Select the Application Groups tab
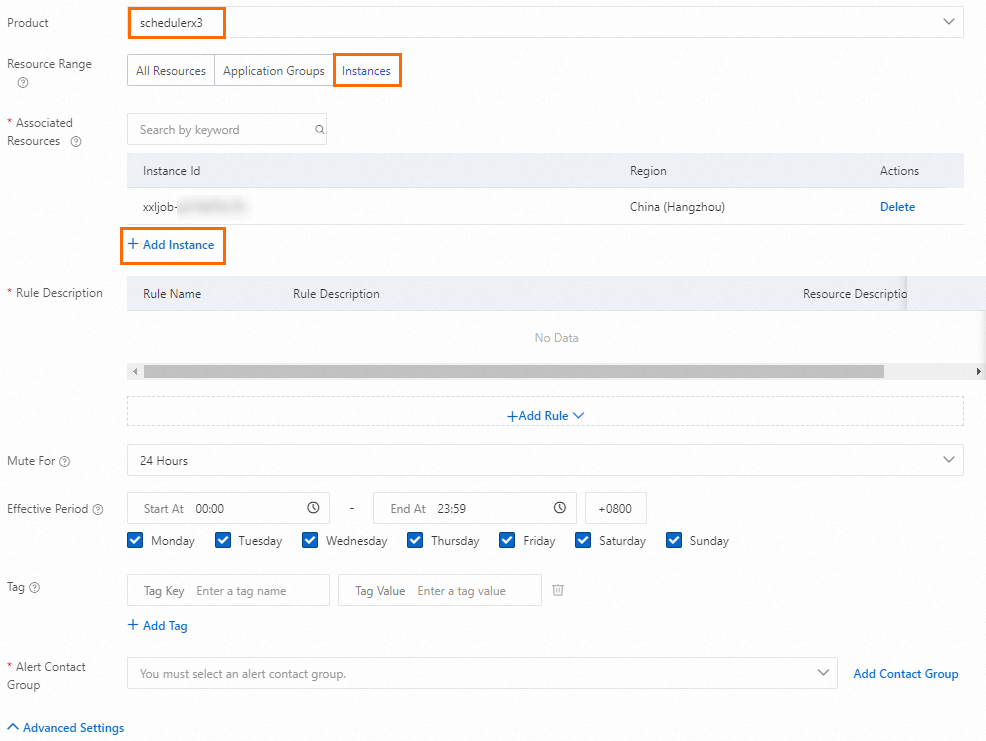 (273, 71)
